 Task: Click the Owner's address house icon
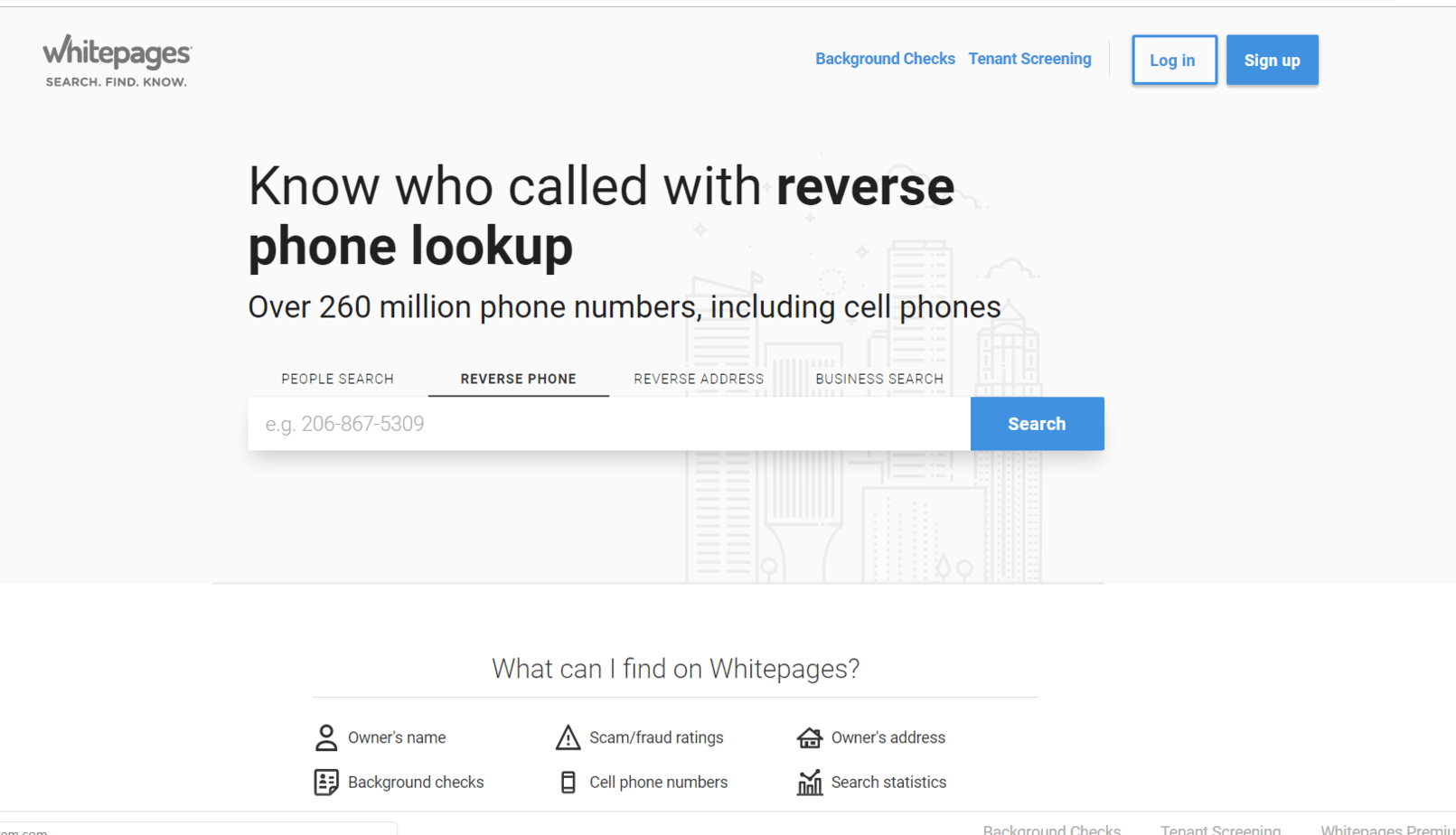[x=810, y=737]
